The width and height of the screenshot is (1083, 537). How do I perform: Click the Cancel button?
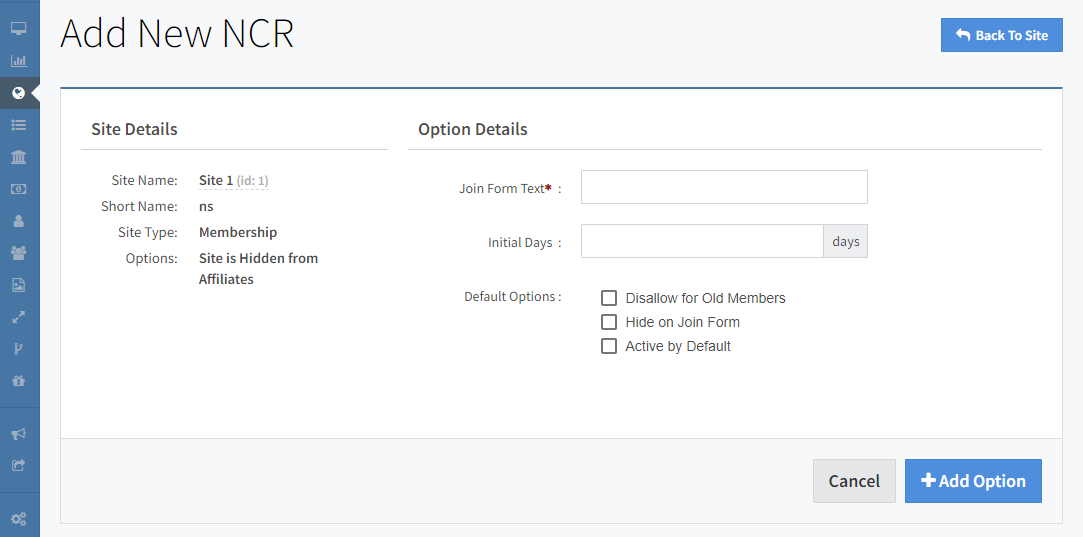pyautogui.click(x=854, y=481)
